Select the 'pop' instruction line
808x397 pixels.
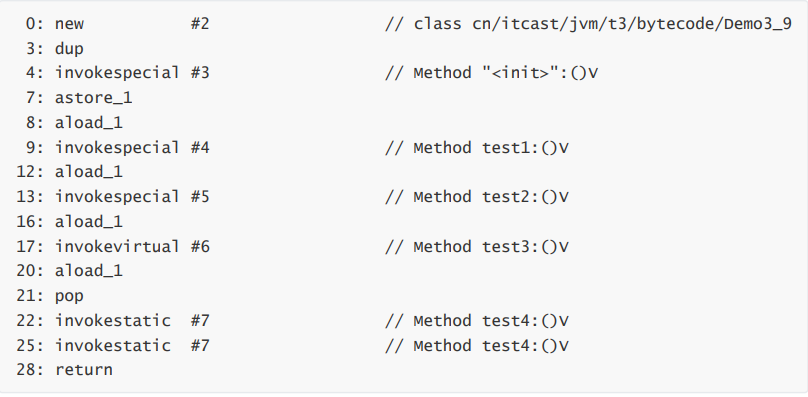click(69, 296)
